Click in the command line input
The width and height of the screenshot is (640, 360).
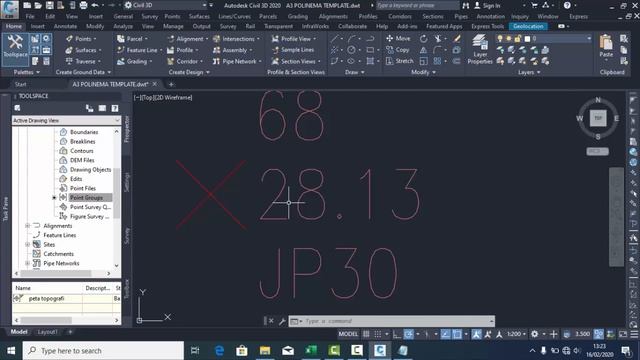pos(396,321)
